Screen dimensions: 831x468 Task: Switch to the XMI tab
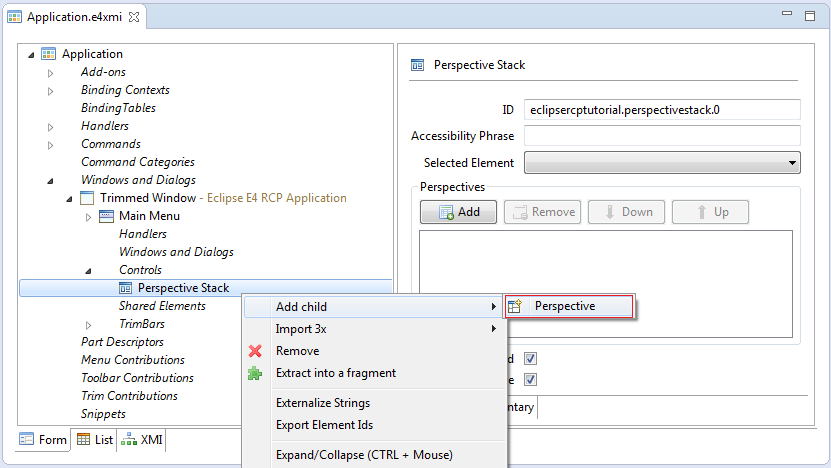point(142,439)
